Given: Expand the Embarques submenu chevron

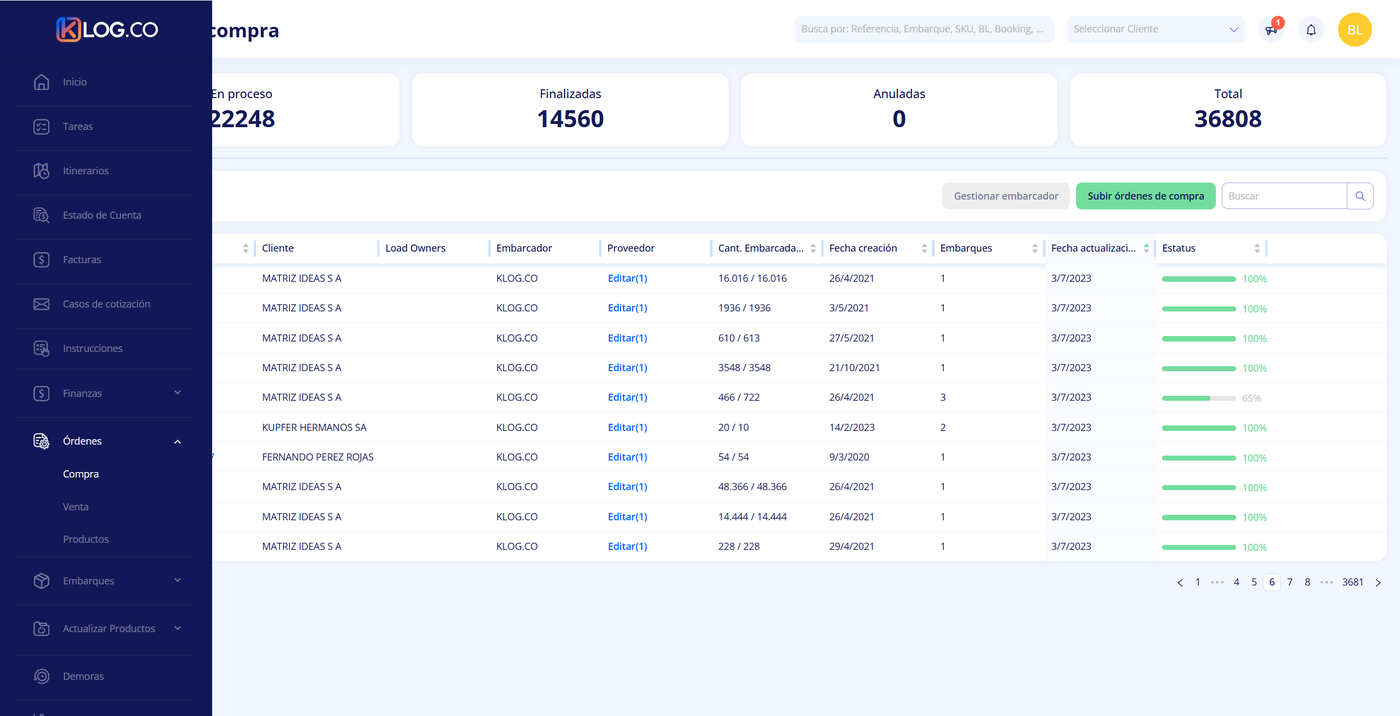Looking at the screenshot, I should pos(177,580).
